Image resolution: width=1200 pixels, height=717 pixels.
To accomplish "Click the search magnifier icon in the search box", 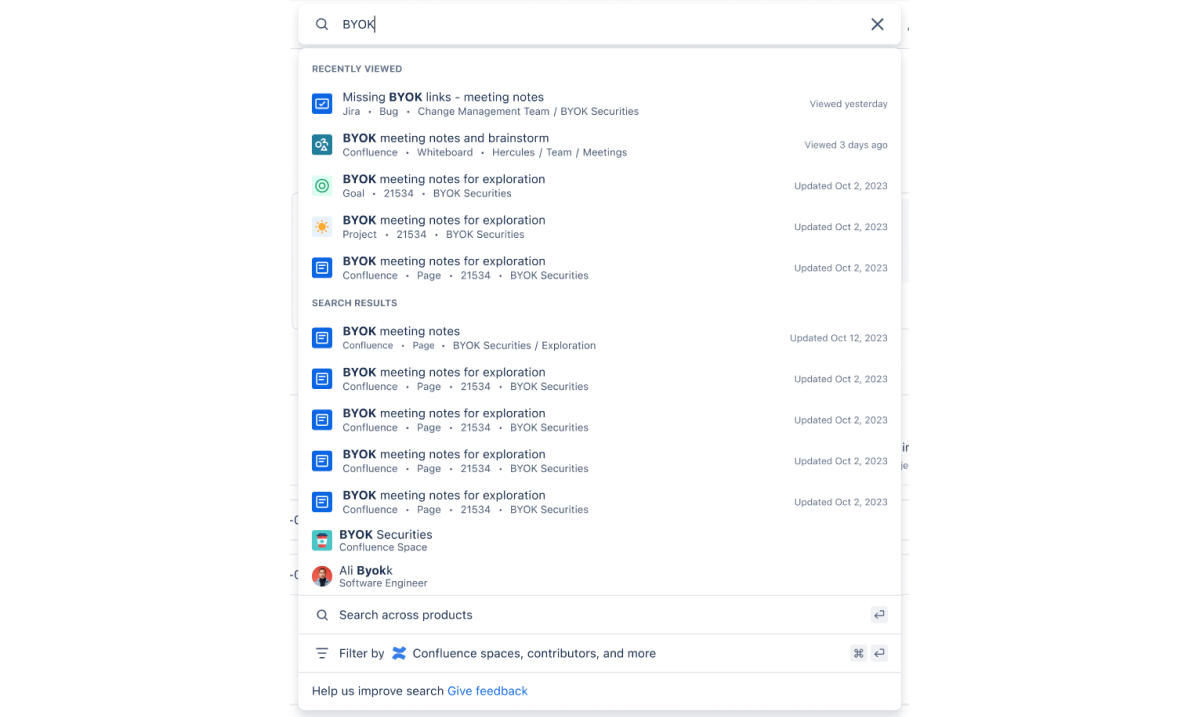I will pyautogui.click(x=322, y=24).
